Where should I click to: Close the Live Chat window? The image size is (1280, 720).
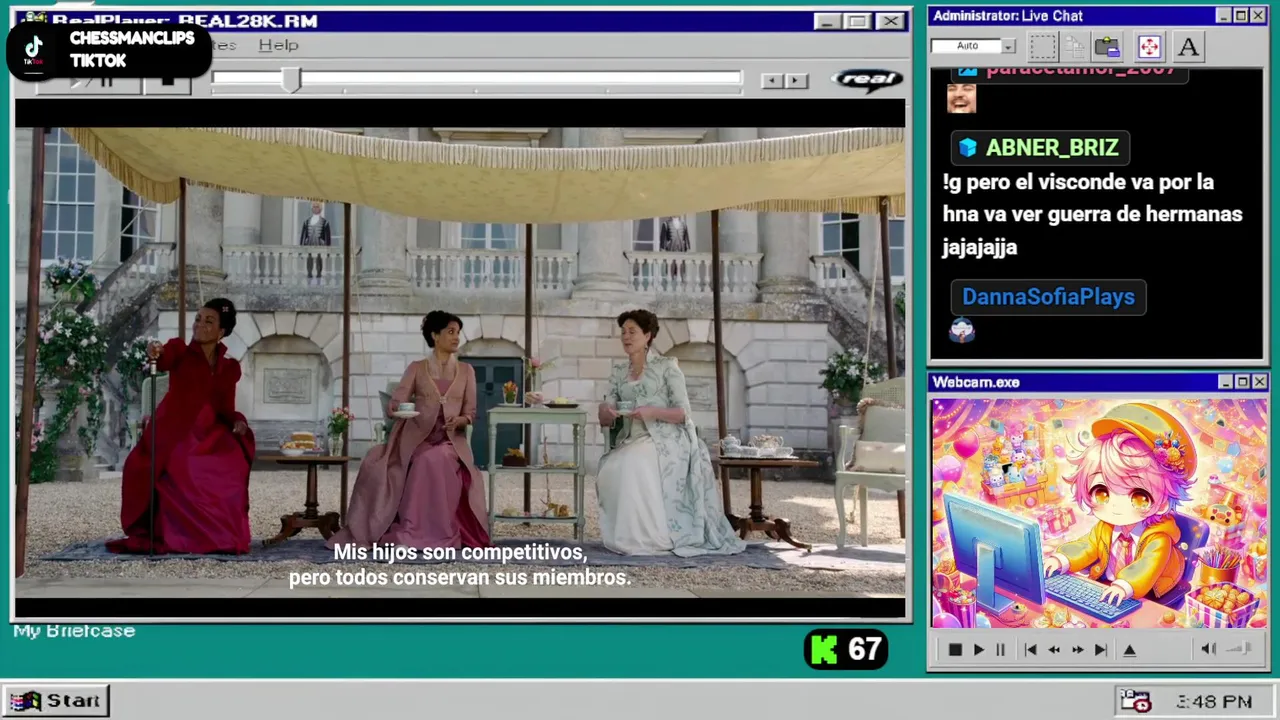click(x=1258, y=16)
